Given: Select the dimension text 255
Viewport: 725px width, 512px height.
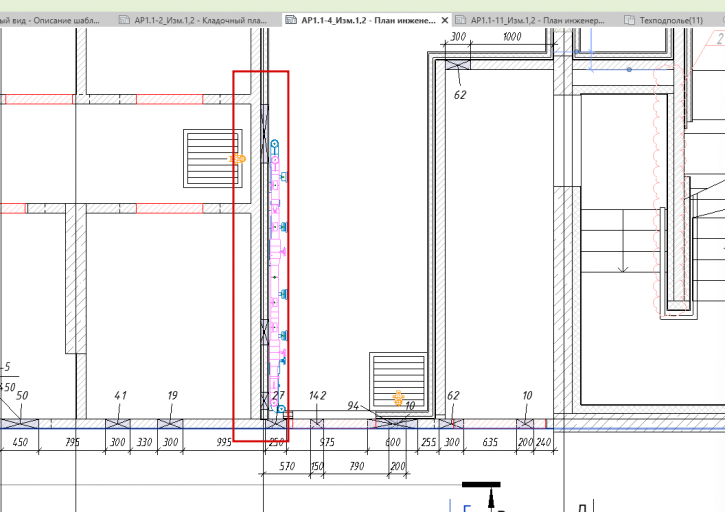Looking at the screenshot, I should (x=428, y=442).
